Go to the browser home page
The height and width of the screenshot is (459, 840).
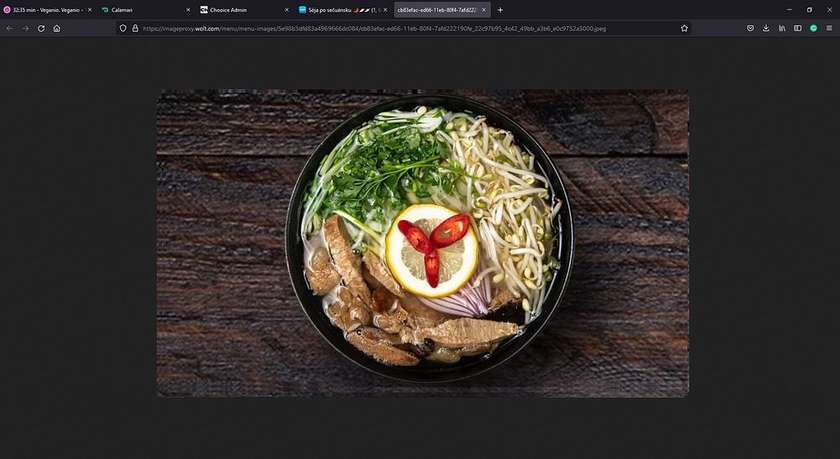[x=57, y=28]
